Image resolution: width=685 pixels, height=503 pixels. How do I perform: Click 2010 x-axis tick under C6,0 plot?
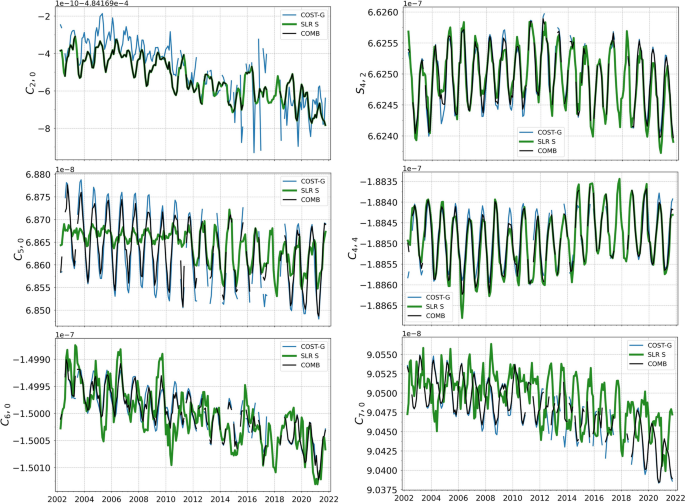click(x=166, y=499)
